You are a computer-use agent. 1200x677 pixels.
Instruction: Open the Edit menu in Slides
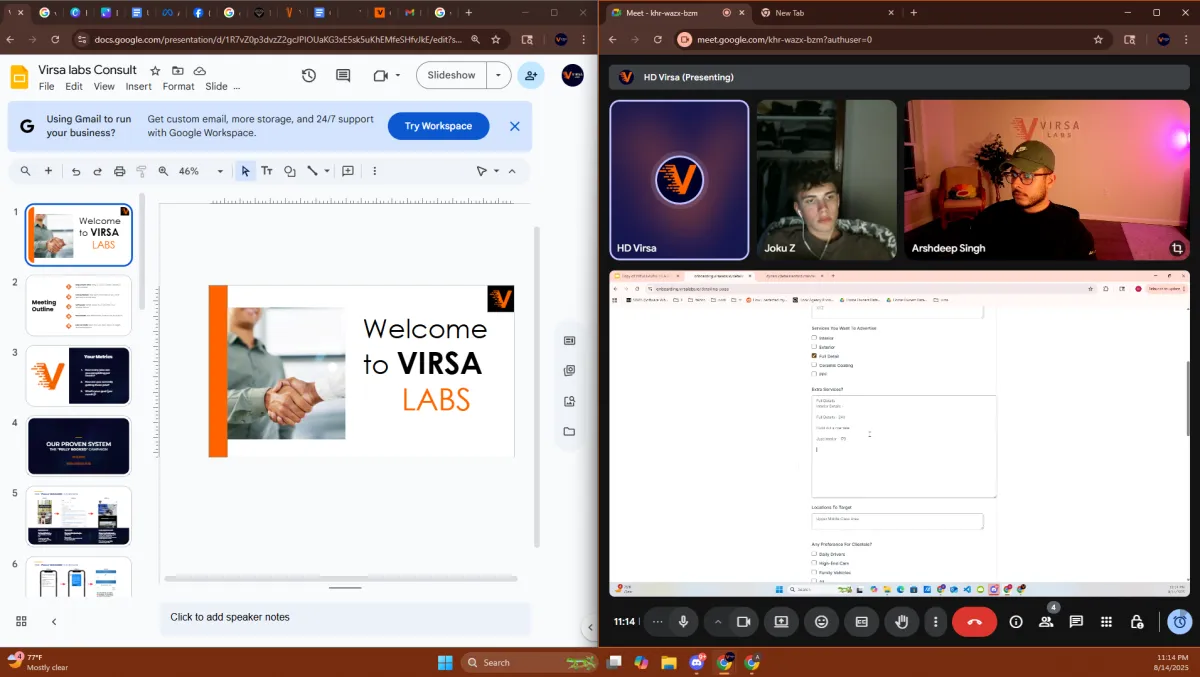pyautogui.click(x=74, y=87)
